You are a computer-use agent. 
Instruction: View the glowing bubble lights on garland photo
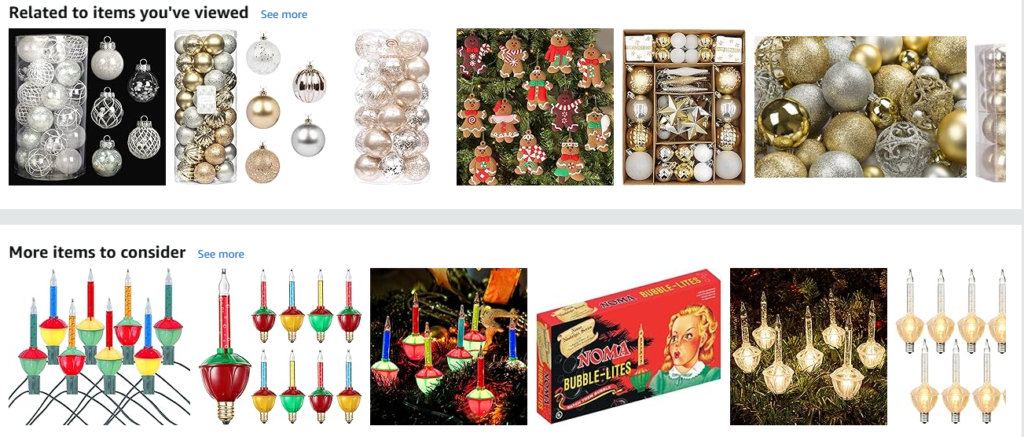coord(449,346)
